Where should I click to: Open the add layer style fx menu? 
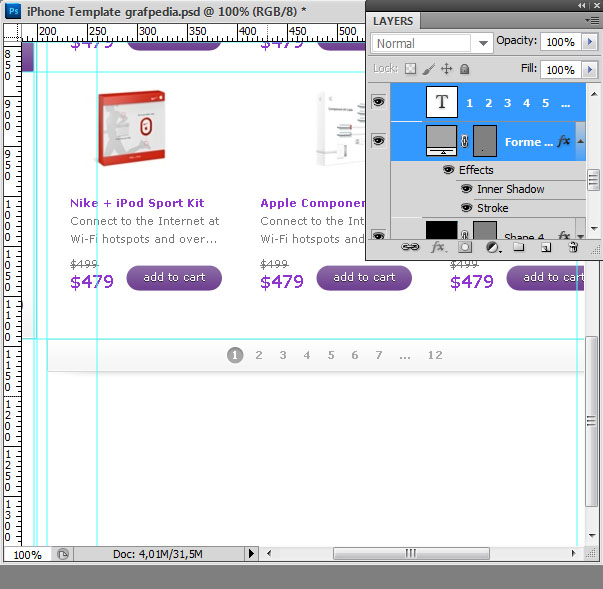point(438,247)
